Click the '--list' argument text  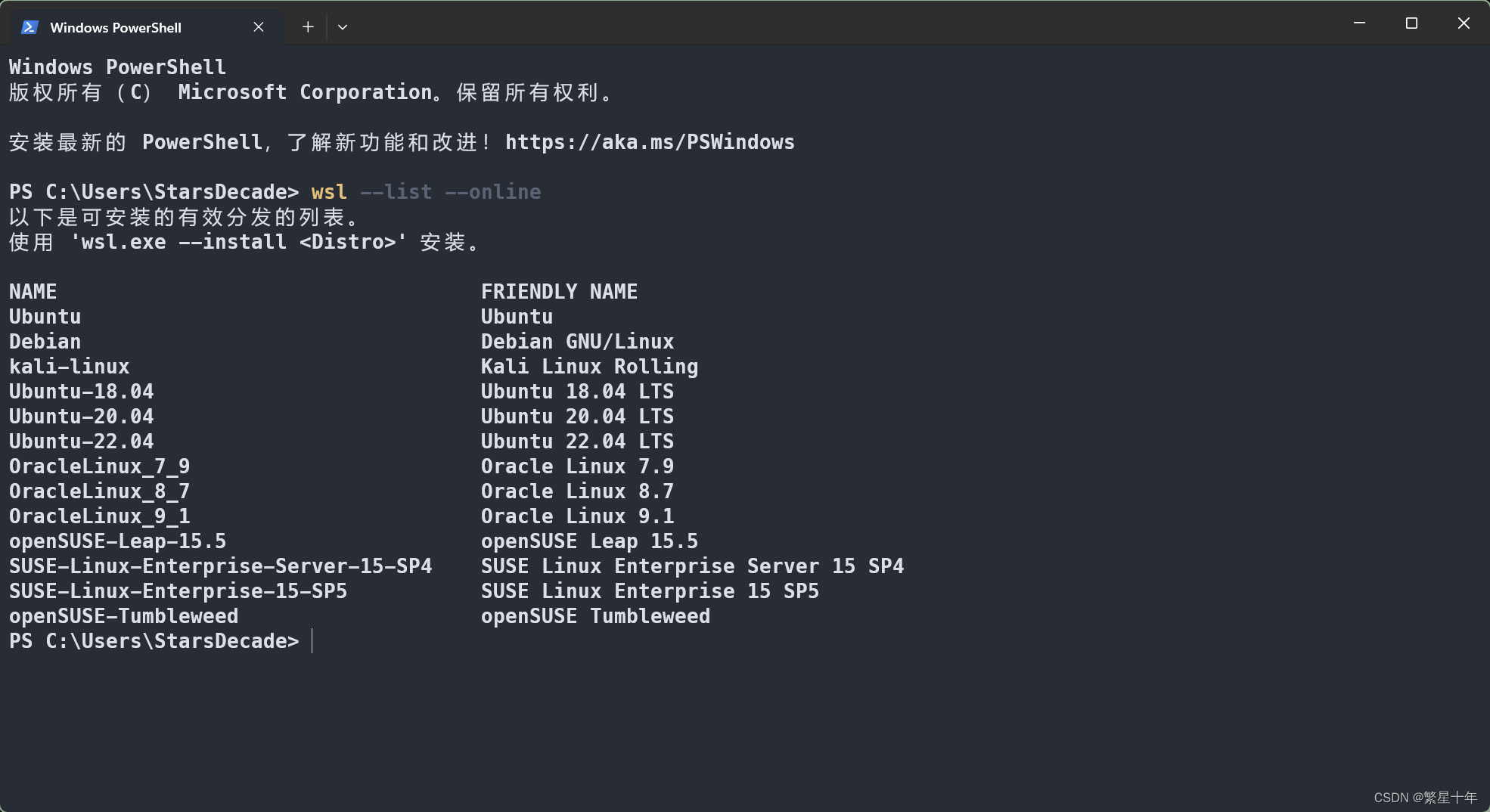tap(396, 192)
